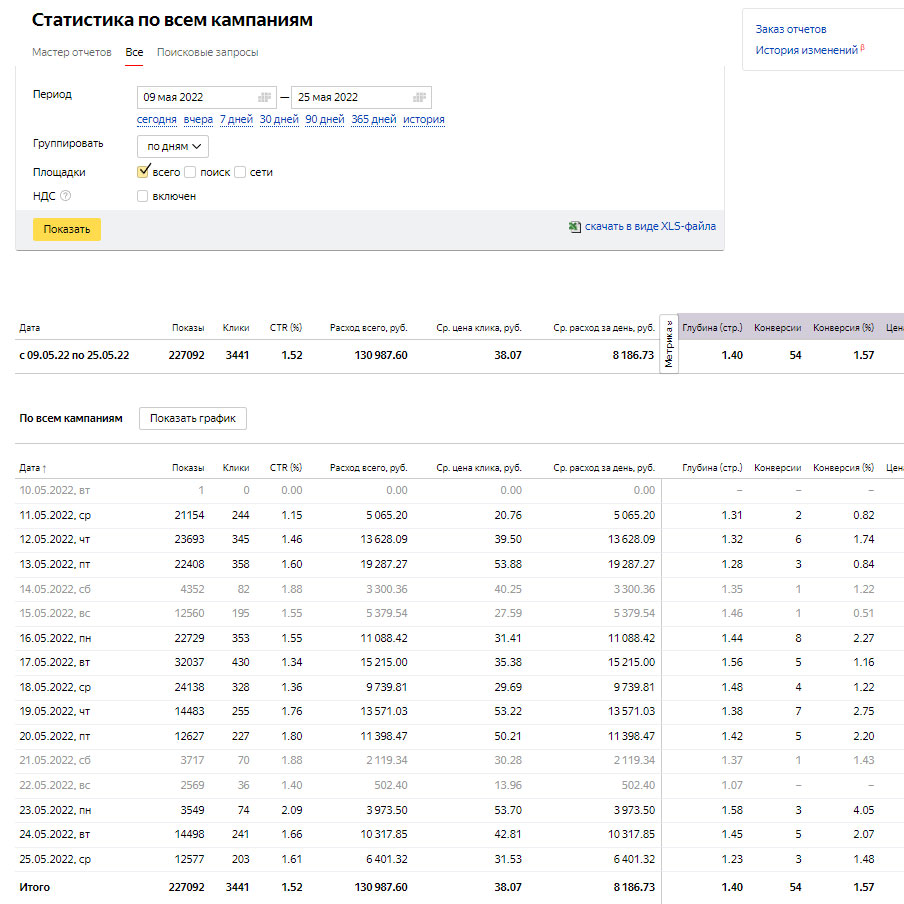Open the «по дням» grouping dropdown
Viewport: 904px width, 904px height.
pyautogui.click(x=173, y=146)
